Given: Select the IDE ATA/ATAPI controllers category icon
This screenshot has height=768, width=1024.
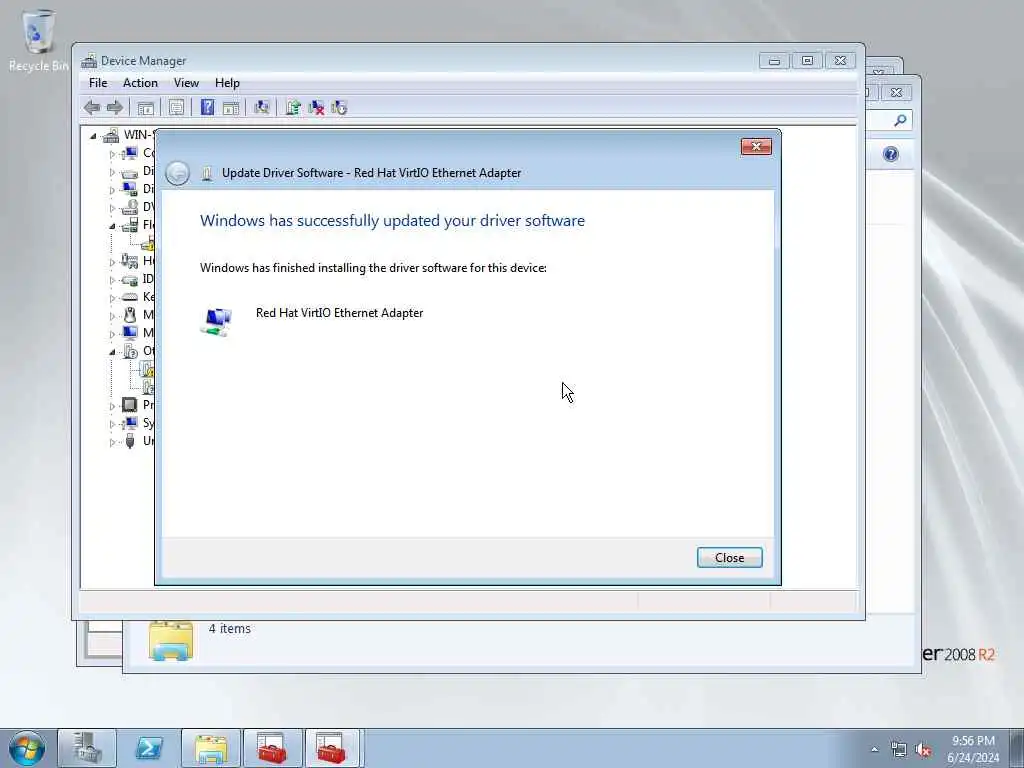Looking at the screenshot, I should (130, 280).
